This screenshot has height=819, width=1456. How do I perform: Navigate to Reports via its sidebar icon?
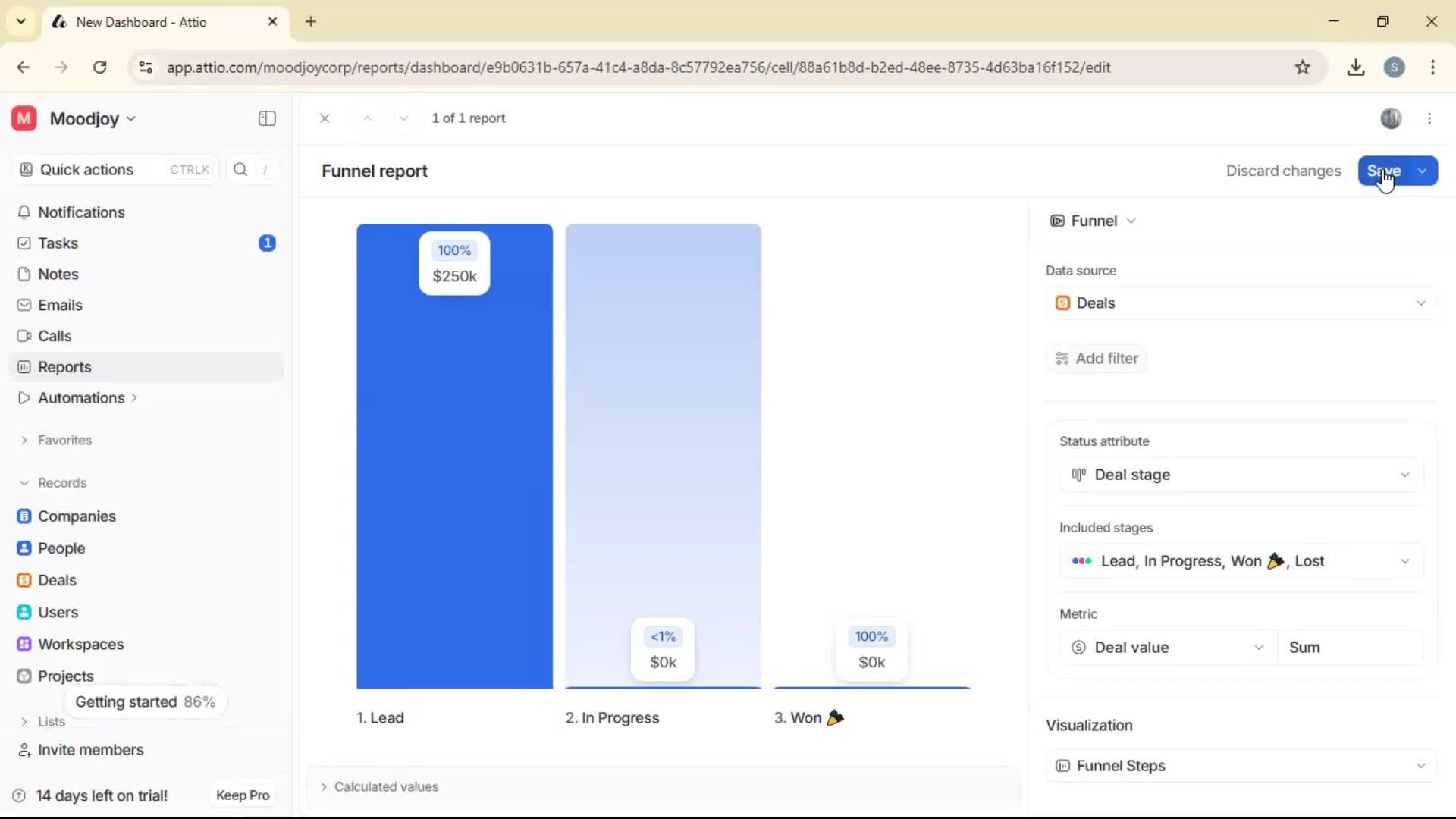pos(24,366)
